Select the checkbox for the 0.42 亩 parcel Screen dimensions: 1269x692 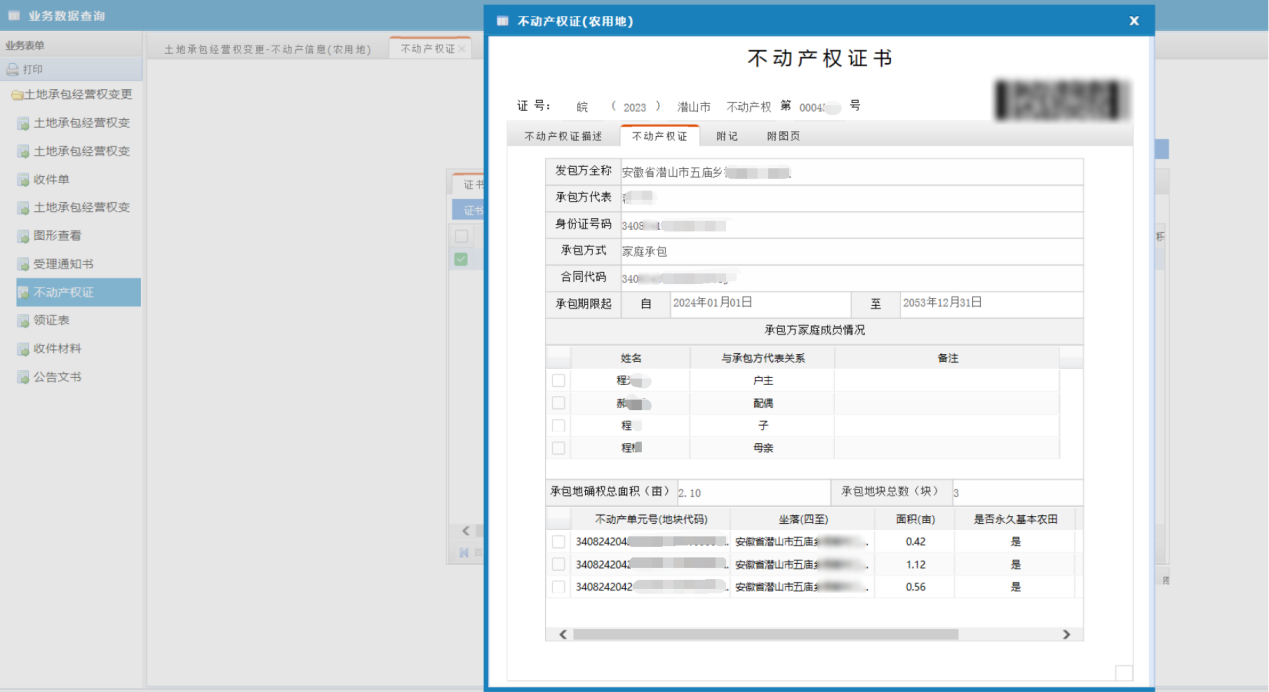558,542
